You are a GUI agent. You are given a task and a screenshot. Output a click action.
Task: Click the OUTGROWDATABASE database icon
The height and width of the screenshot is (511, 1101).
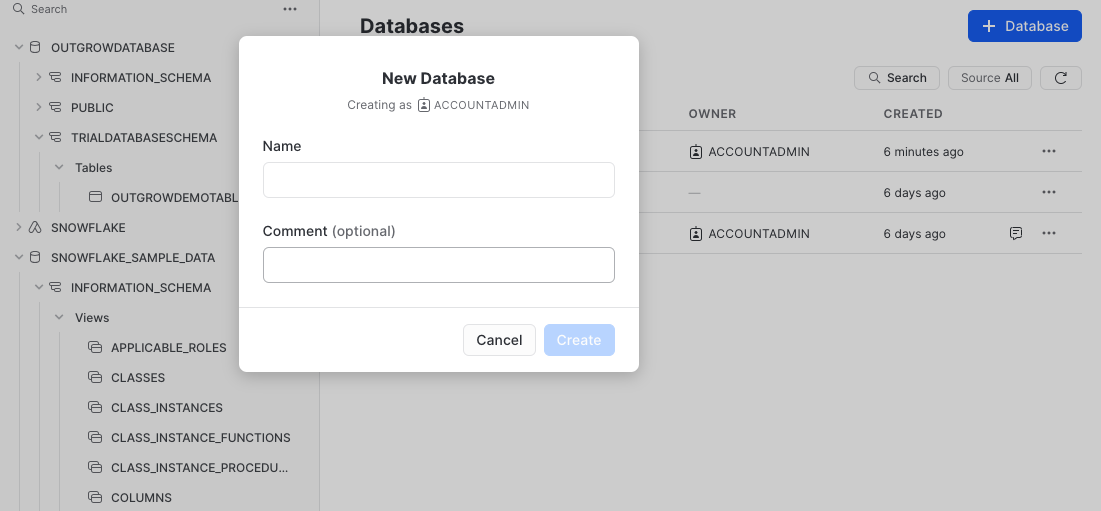pyautogui.click(x=36, y=47)
